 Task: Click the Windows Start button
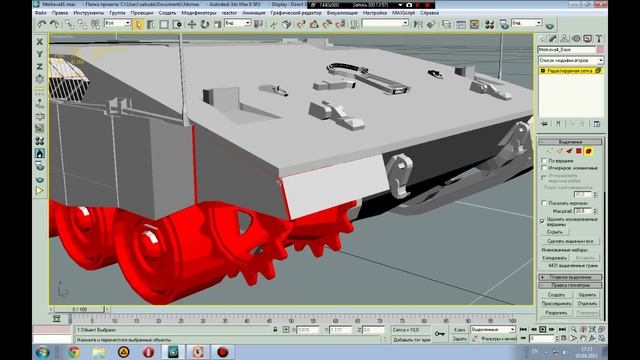(x=42, y=352)
